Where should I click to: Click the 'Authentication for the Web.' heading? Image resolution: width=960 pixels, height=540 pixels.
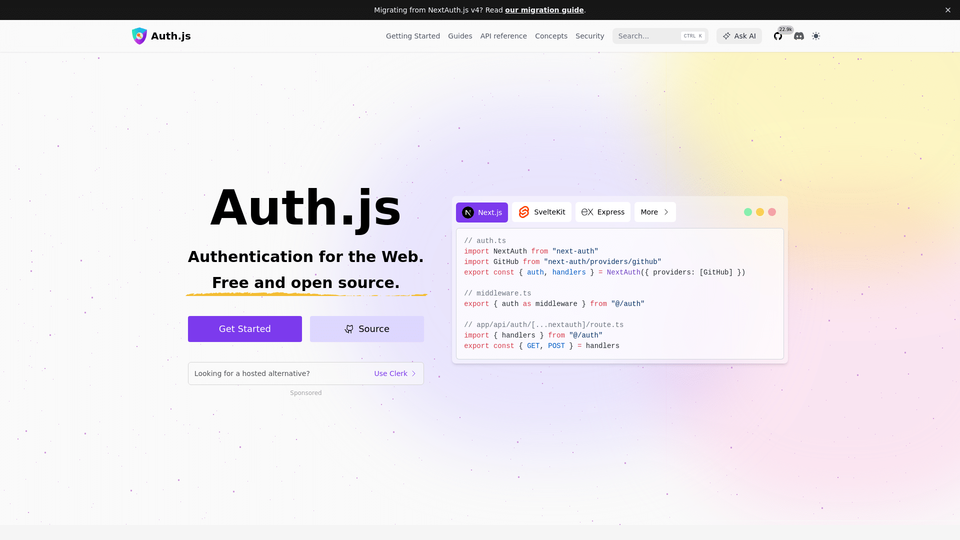[x=306, y=257]
